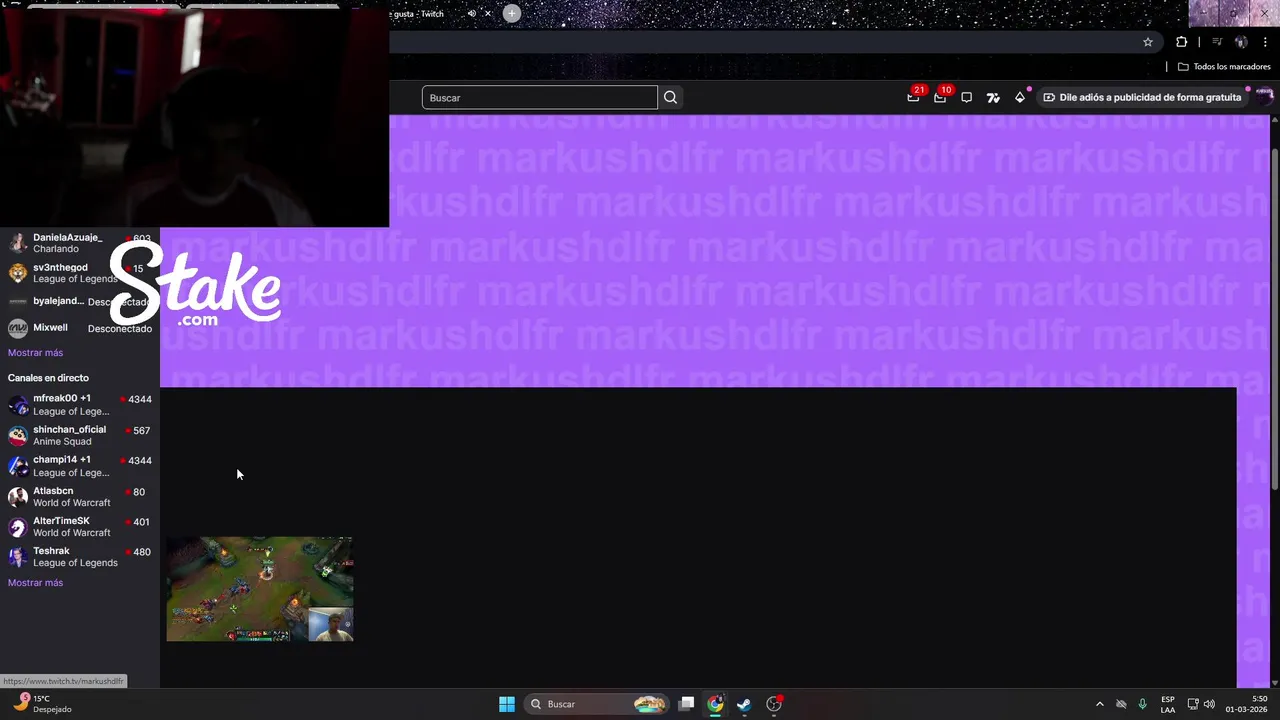
Task: Open shinchan_oficial Anime Squad channel
Action: pyautogui.click(x=80, y=435)
